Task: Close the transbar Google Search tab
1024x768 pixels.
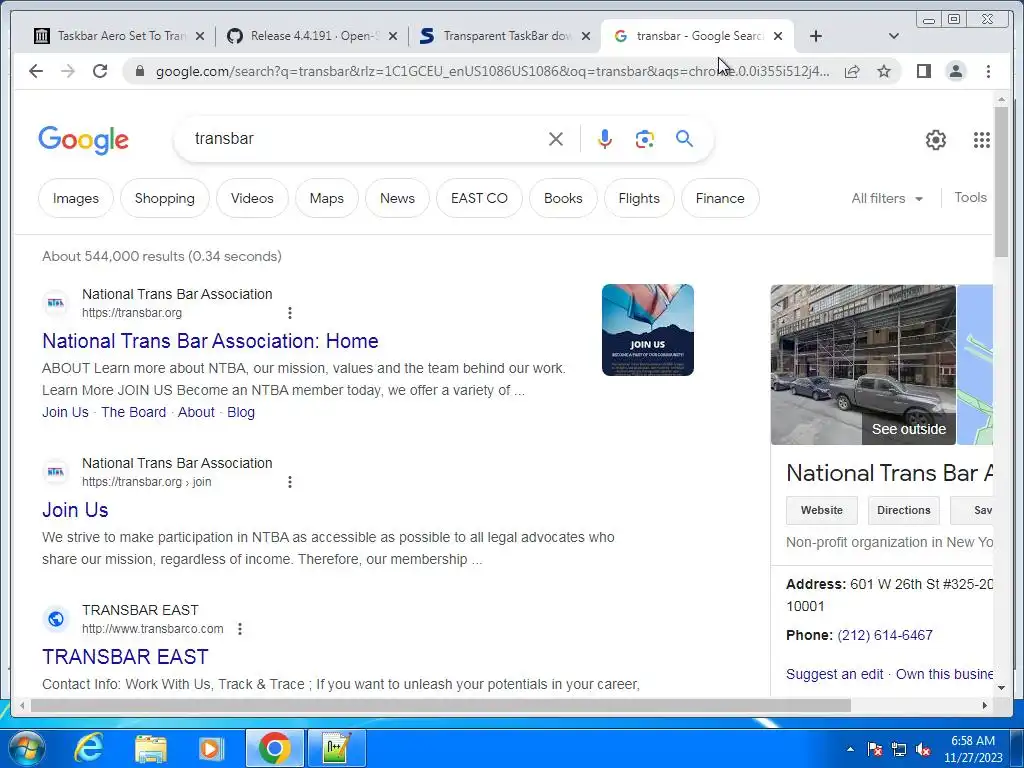Action: tap(777, 36)
